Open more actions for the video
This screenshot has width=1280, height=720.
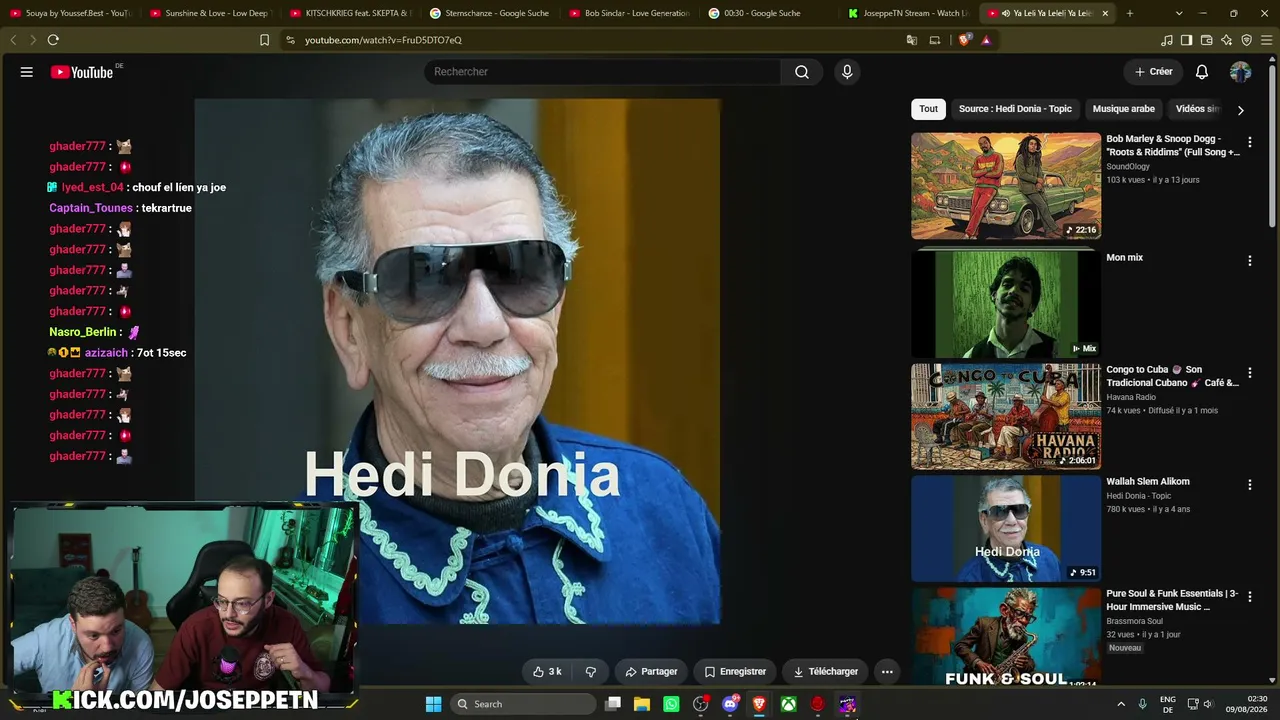pos(887,672)
